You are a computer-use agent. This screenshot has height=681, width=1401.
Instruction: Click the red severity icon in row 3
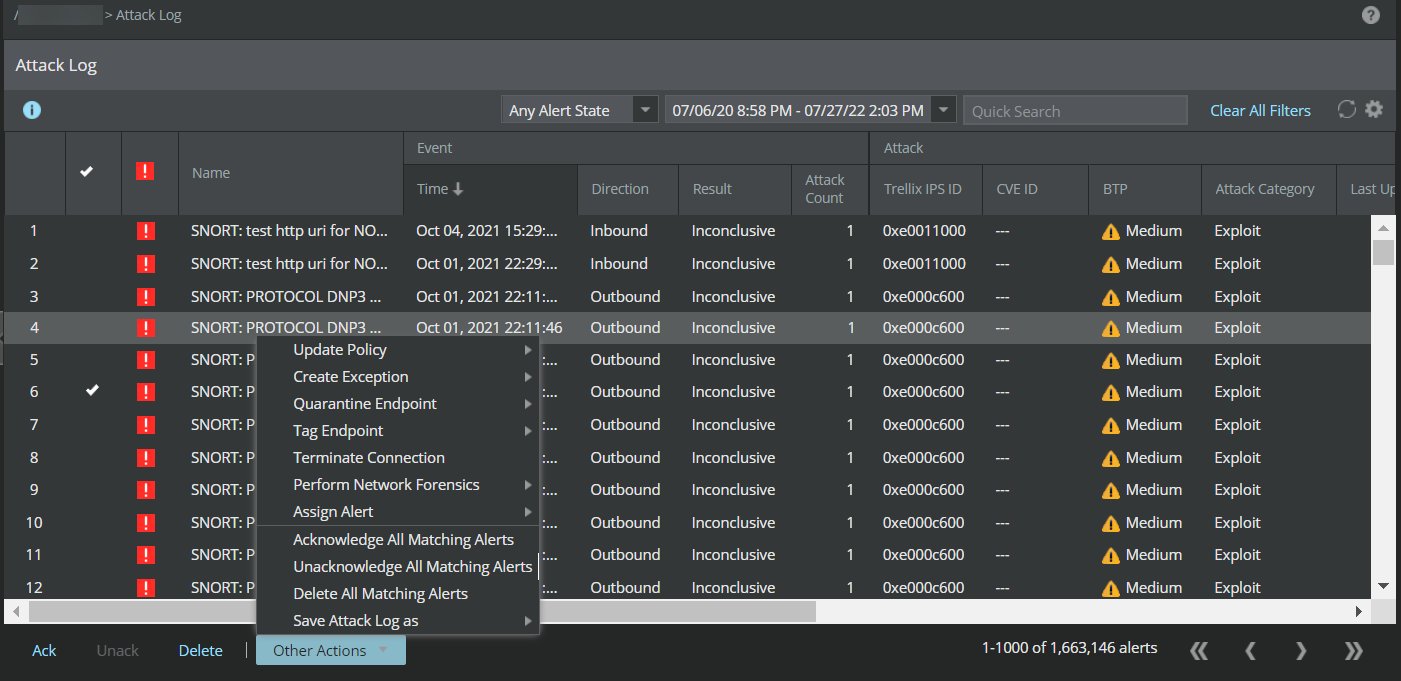coord(145,297)
